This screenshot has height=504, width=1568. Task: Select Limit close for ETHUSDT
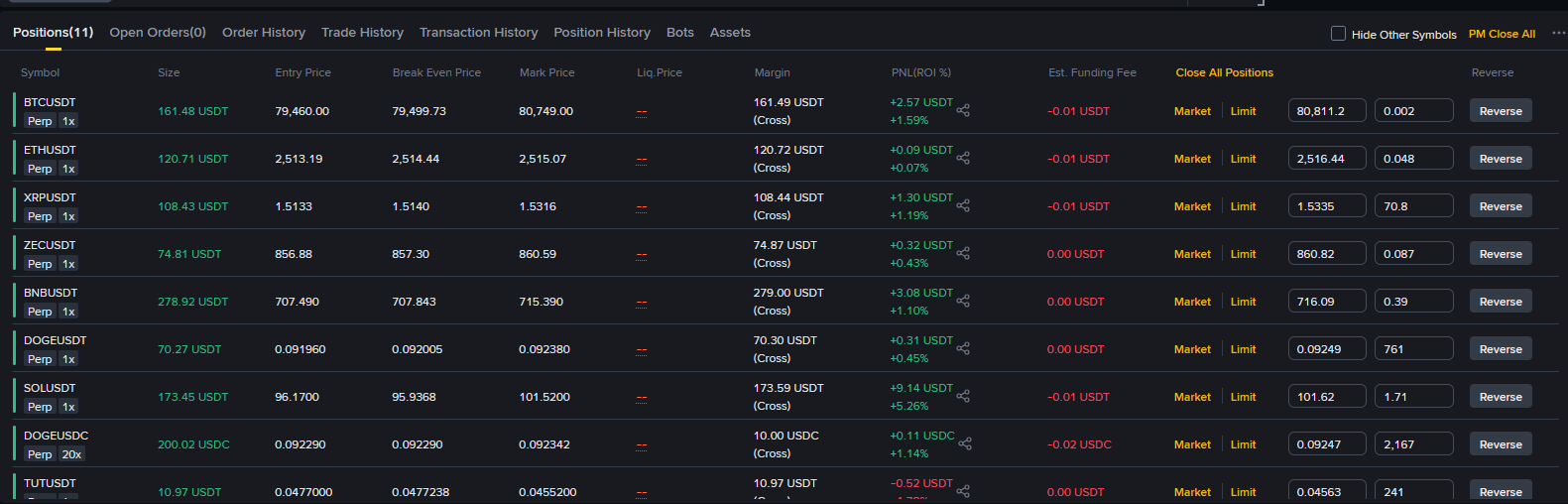coord(1243,159)
